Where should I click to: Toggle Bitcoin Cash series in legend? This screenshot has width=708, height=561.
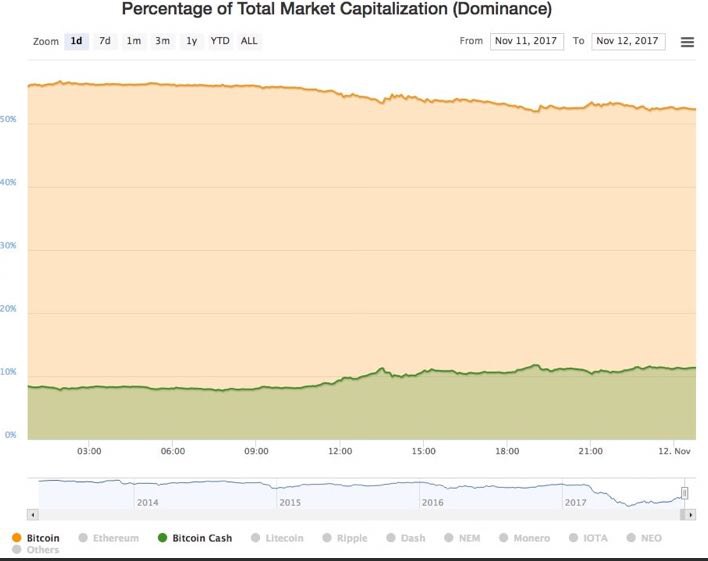click(195, 538)
